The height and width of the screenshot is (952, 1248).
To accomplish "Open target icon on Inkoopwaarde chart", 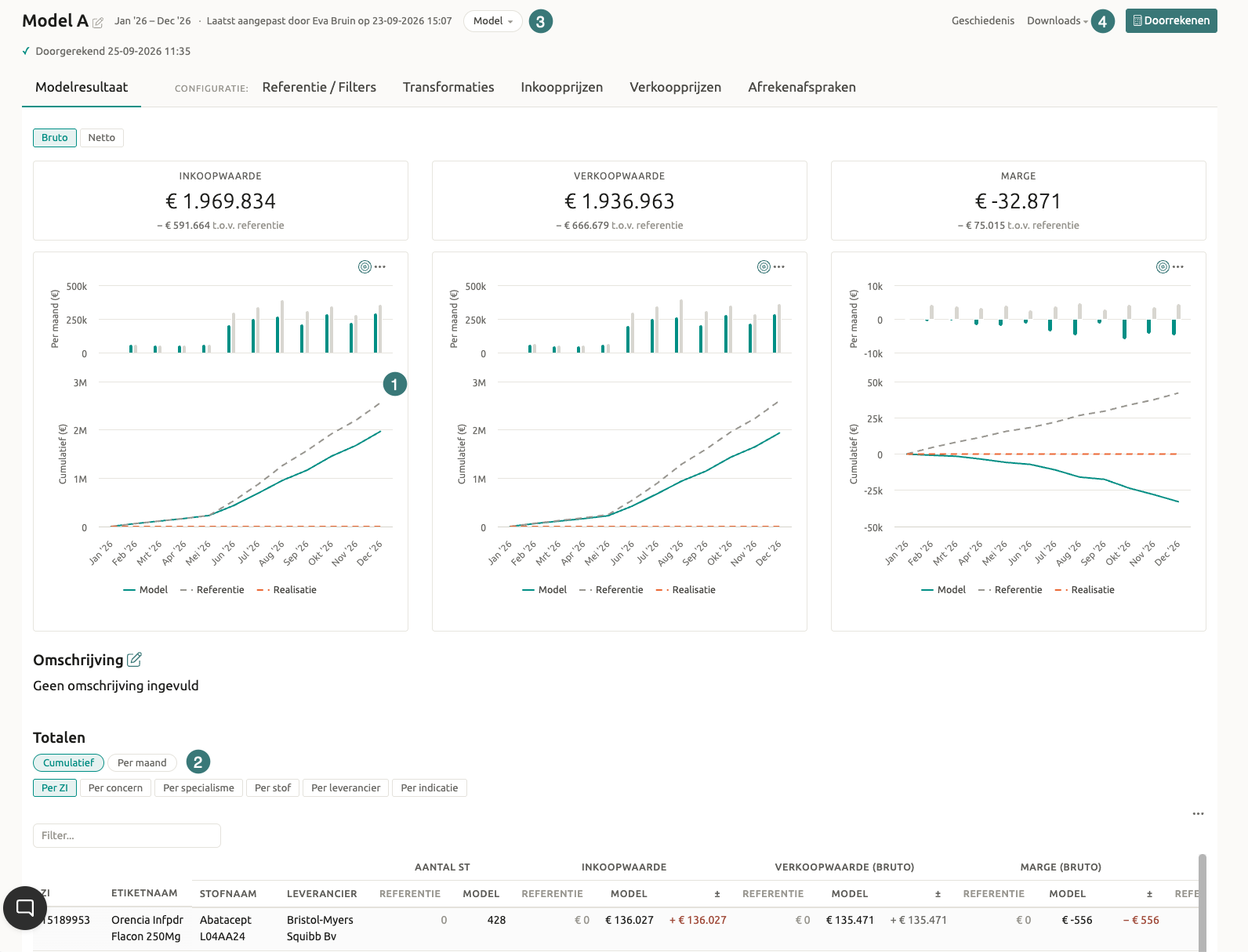I will (x=365, y=266).
